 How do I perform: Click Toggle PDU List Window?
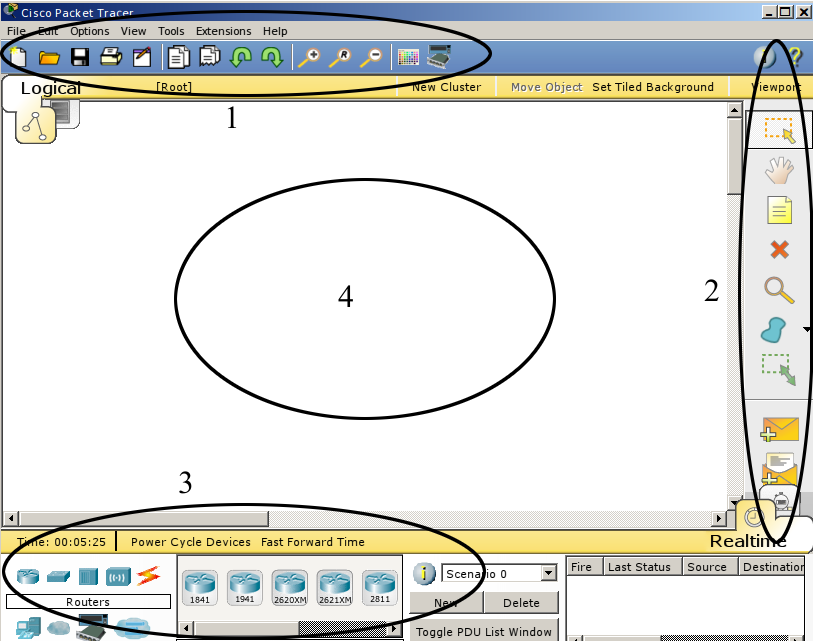click(x=484, y=632)
